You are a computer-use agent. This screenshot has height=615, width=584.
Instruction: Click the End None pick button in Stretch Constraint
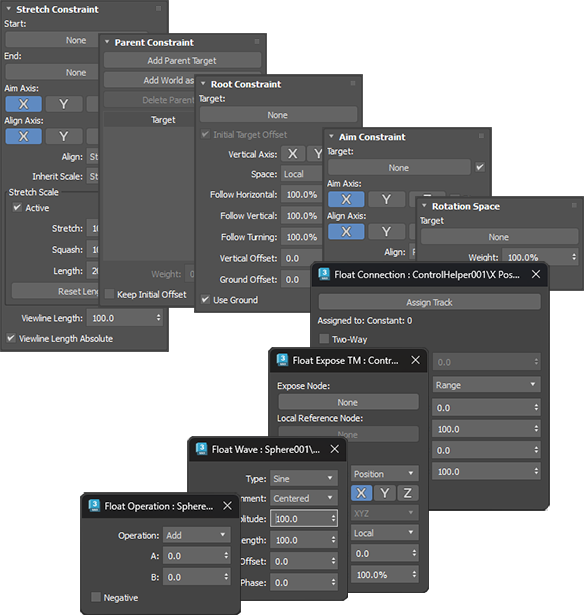51,72
